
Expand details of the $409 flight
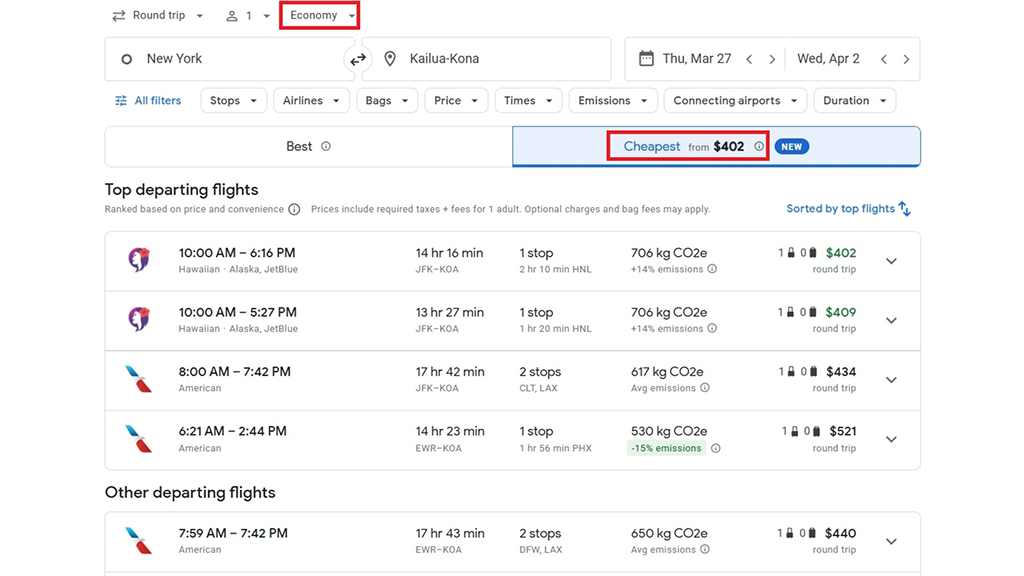891,320
